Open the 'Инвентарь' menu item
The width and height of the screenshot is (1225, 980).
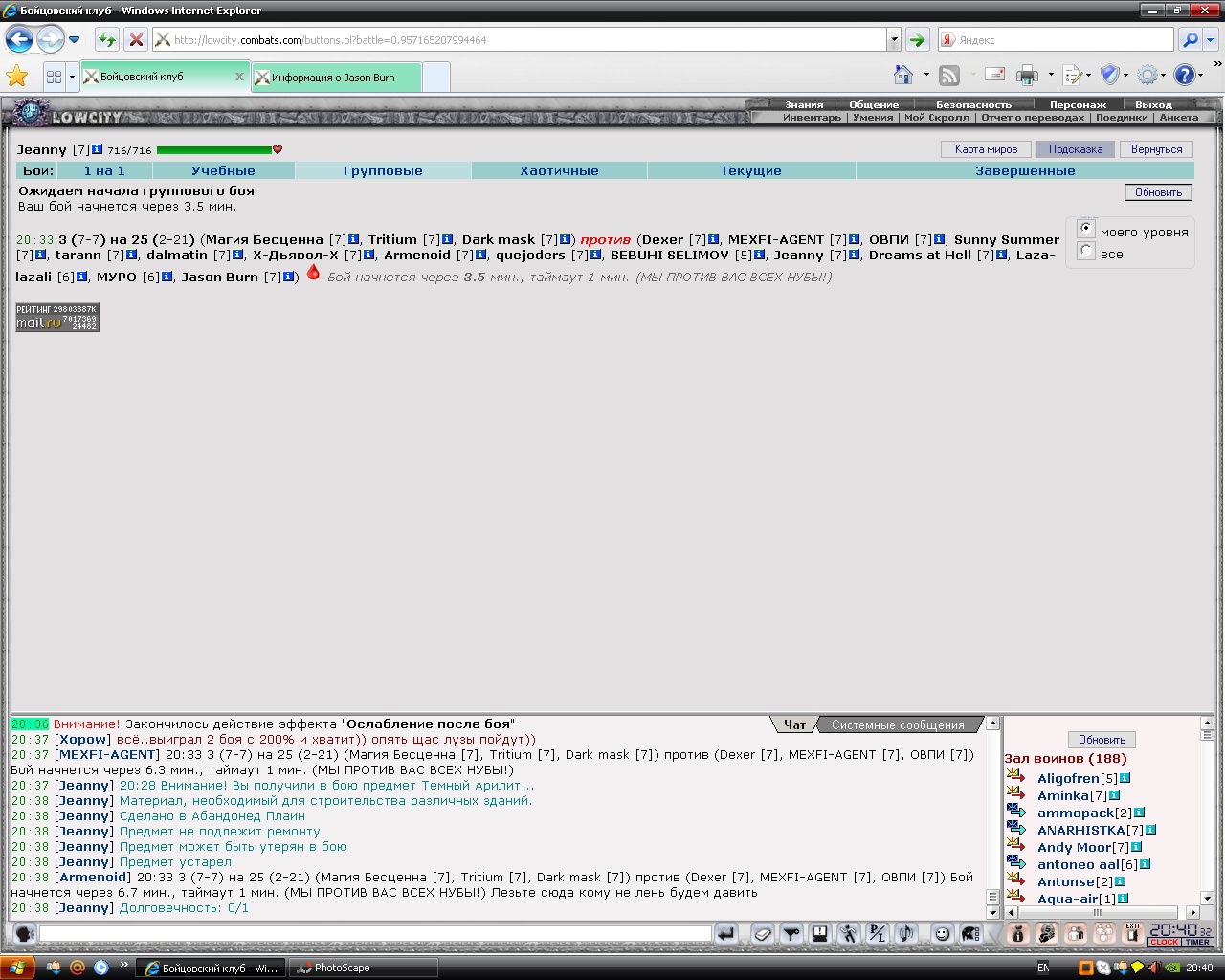812,118
